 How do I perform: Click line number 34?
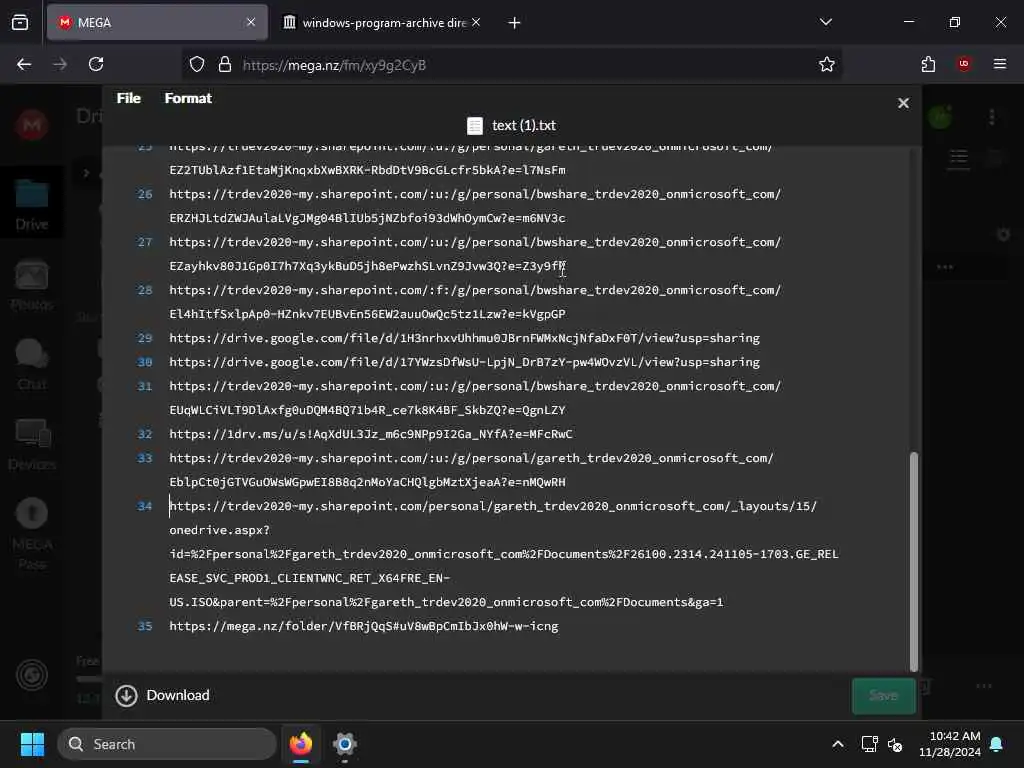tap(145, 506)
